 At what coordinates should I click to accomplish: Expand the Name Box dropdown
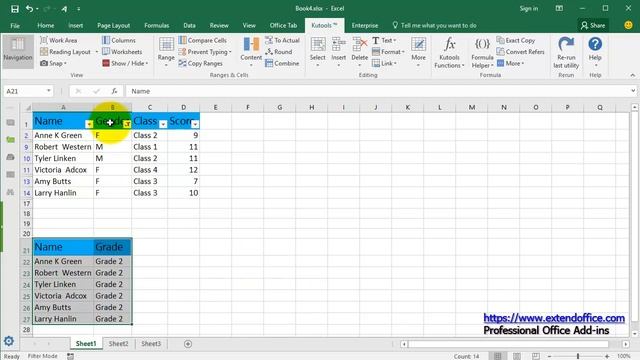tap(49, 91)
